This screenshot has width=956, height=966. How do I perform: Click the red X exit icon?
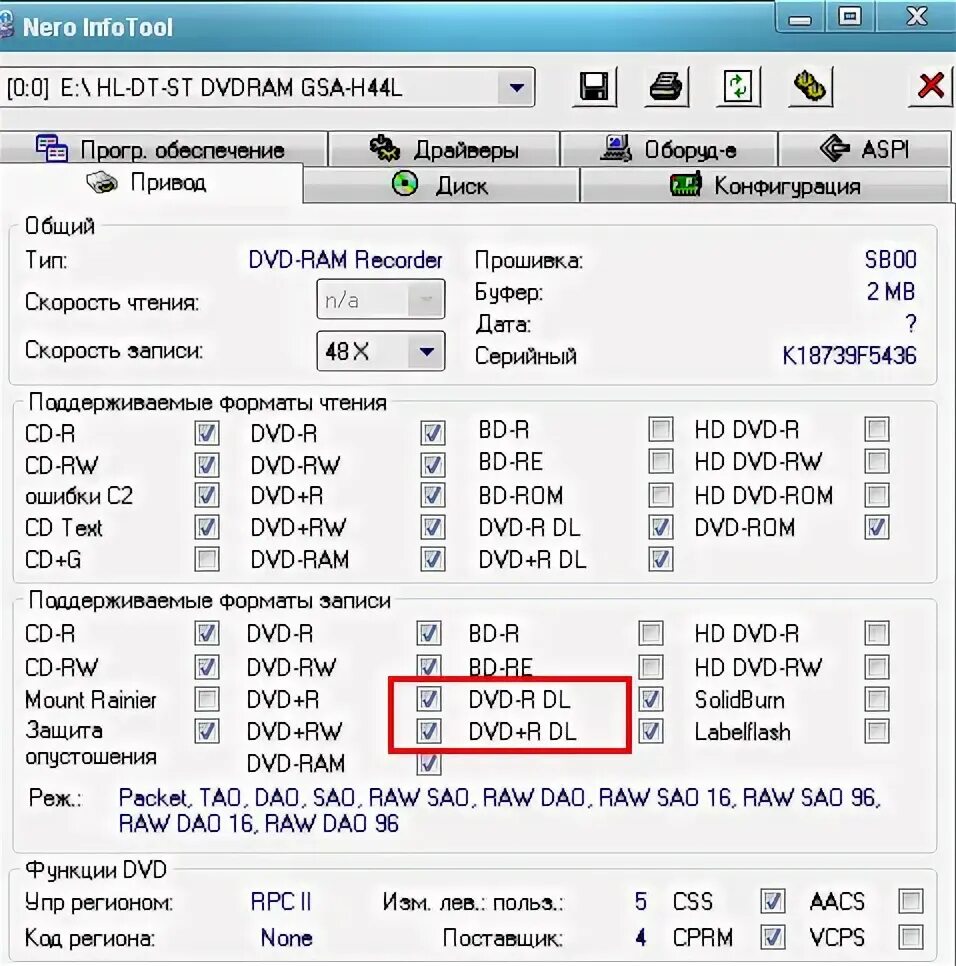pos(930,86)
